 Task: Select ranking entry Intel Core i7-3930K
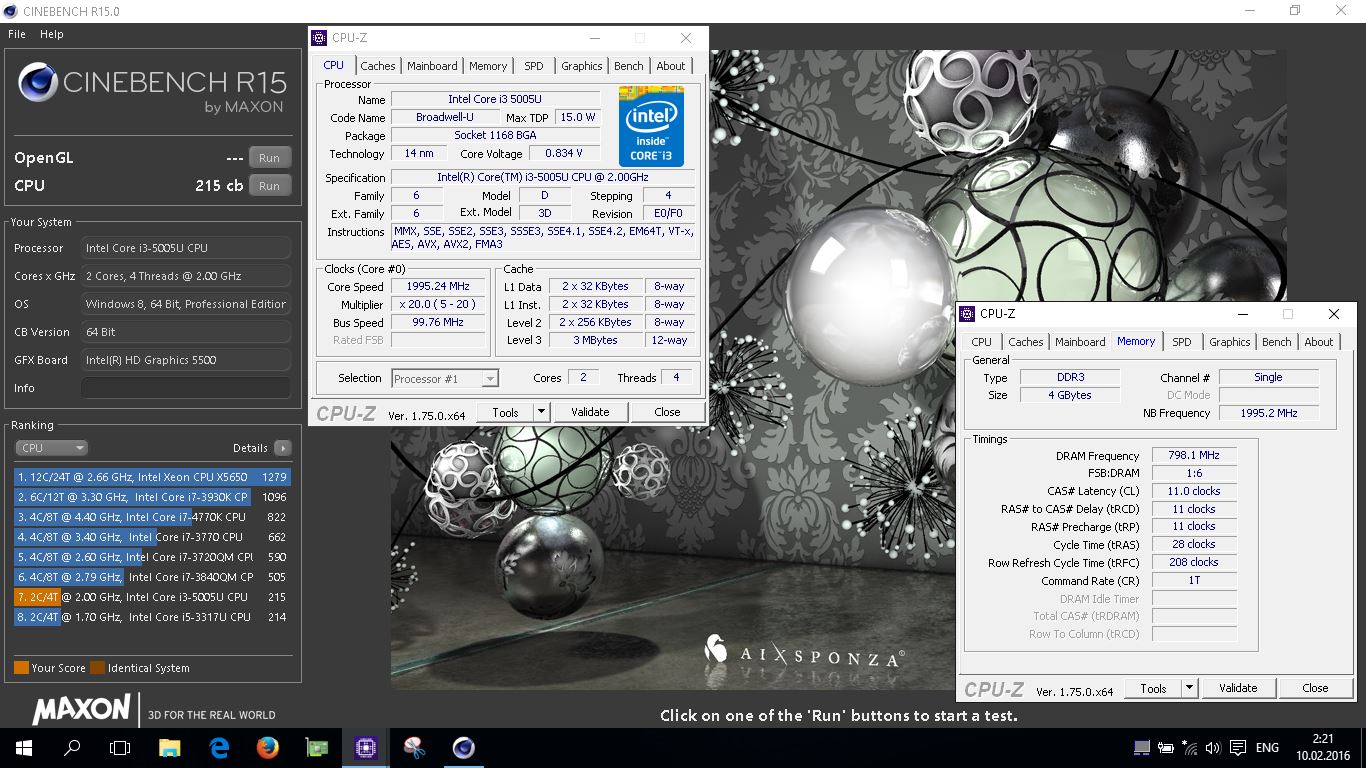point(152,497)
